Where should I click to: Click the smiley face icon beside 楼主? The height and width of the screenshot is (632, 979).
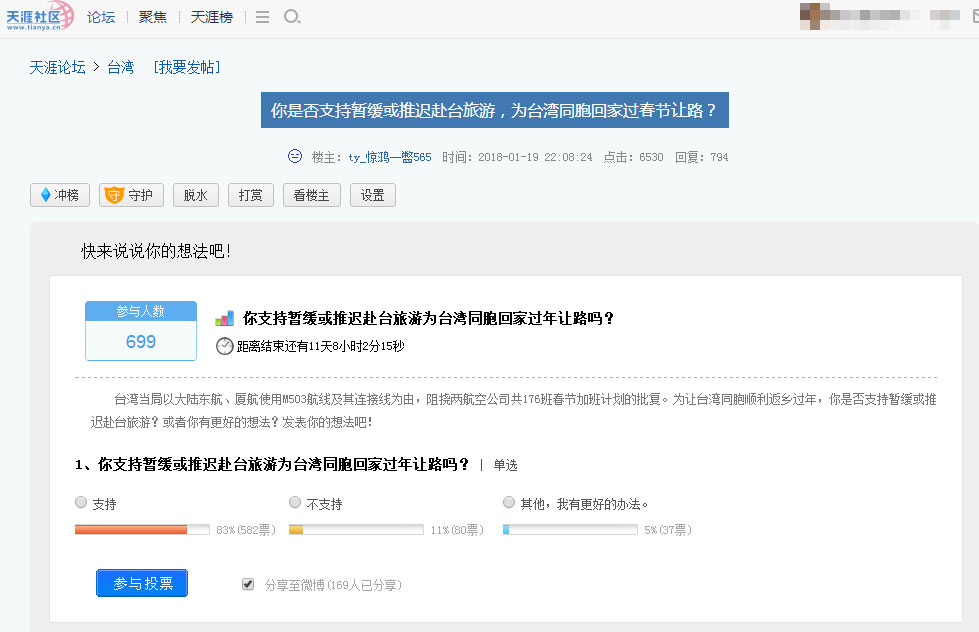(295, 156)
